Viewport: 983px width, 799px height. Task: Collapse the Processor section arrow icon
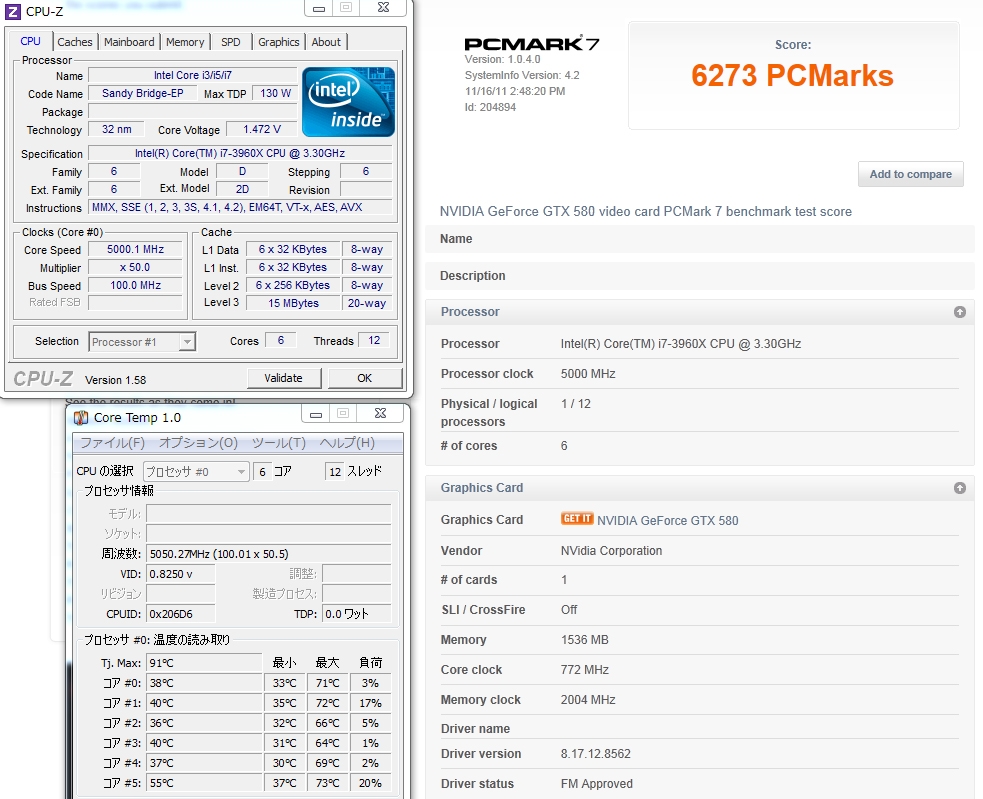click(x=960, y=312)
